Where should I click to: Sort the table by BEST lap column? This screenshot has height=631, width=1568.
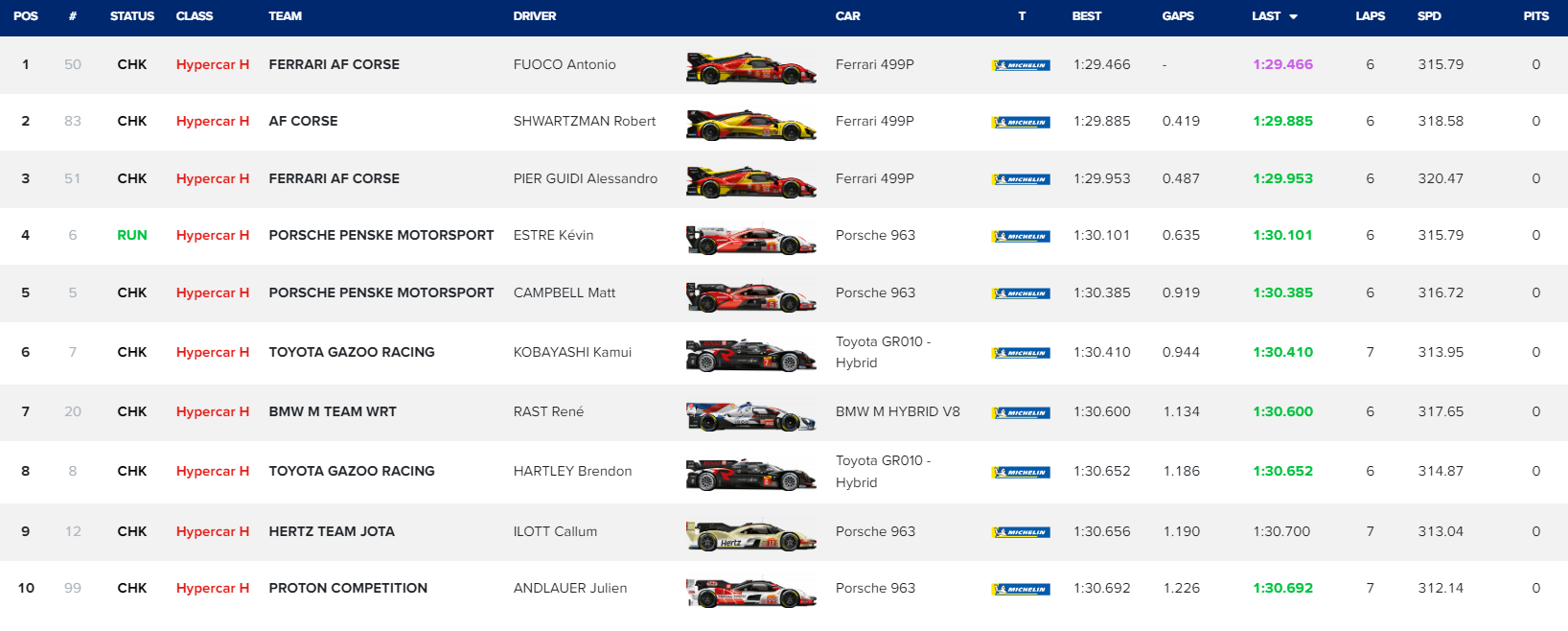click(1086, 16)
